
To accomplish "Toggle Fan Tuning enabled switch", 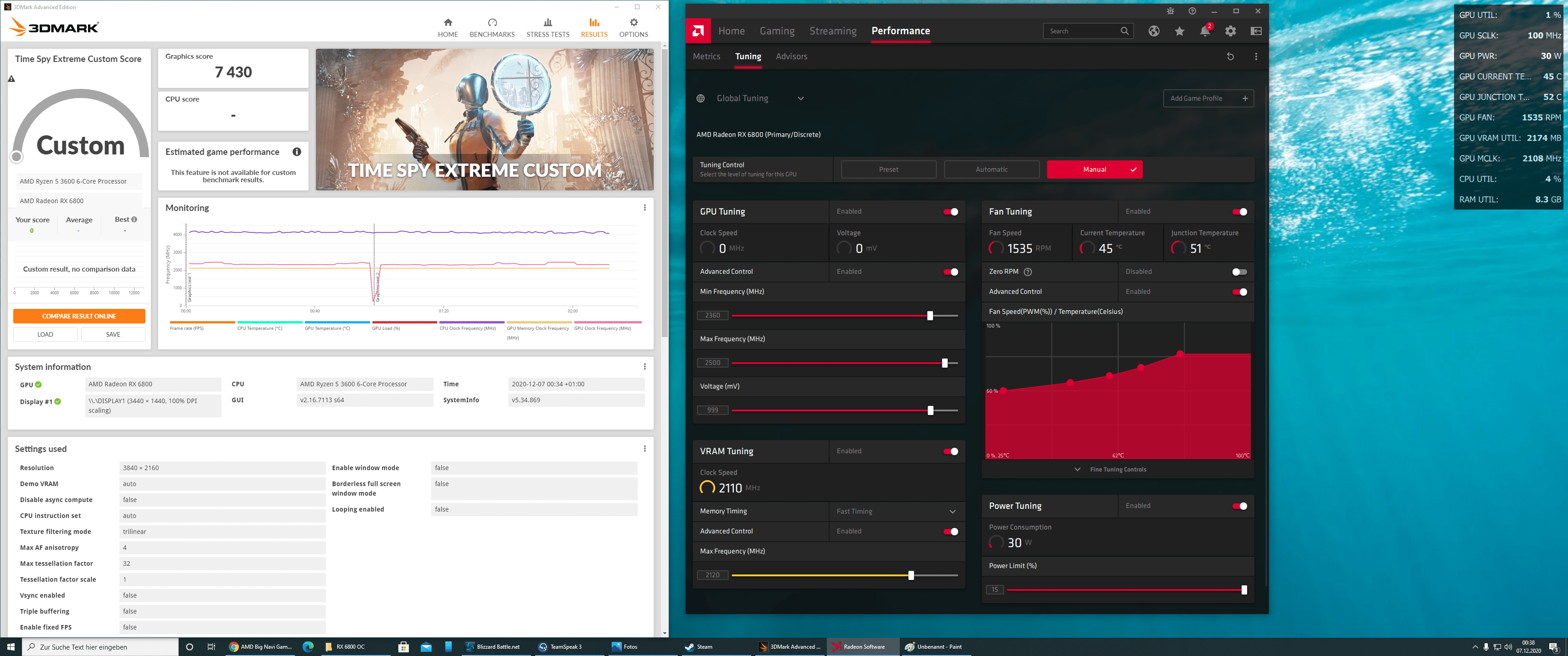I will click(x=1240, y=212).
